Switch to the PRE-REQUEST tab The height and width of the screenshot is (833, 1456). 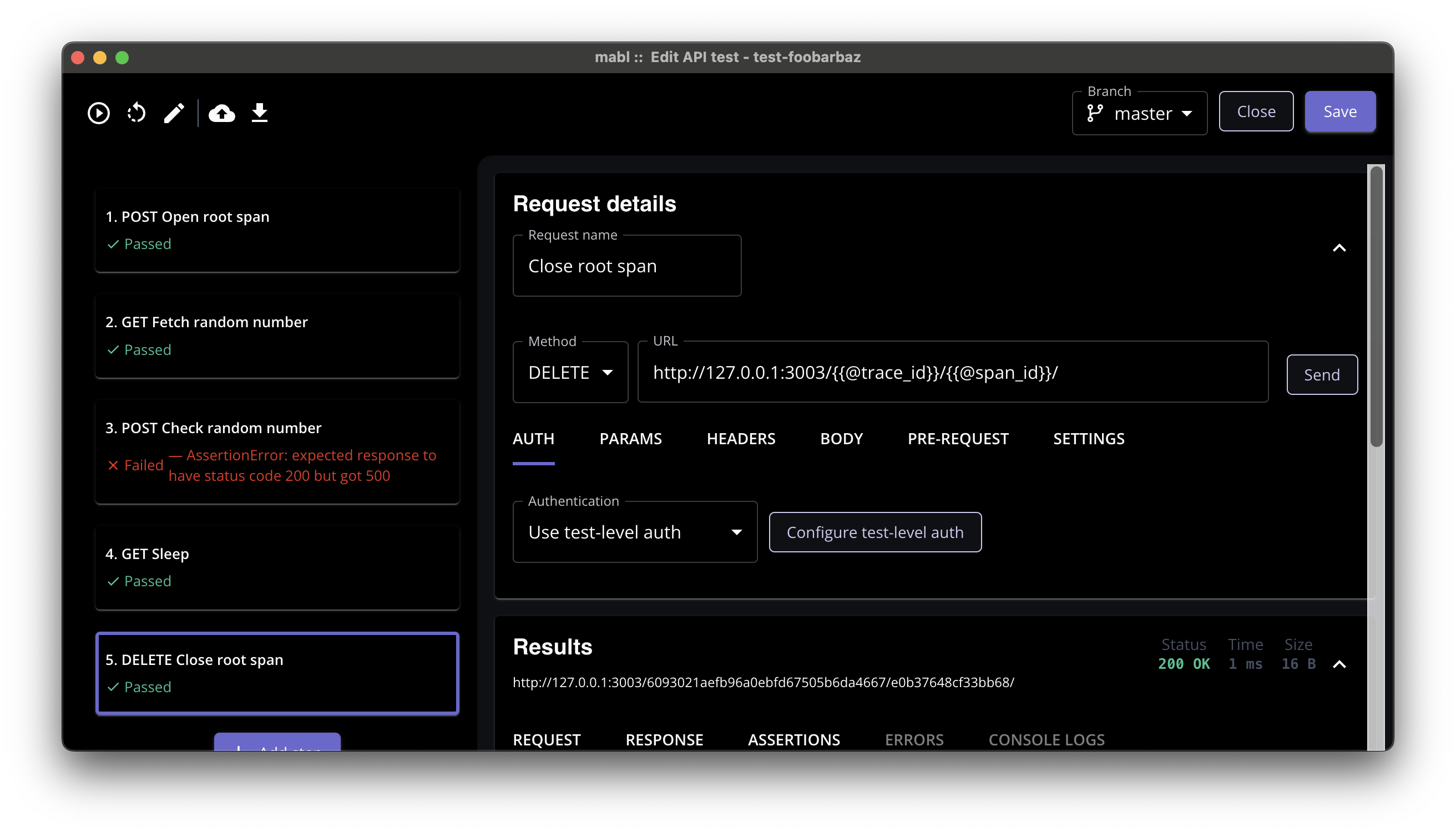958,439
